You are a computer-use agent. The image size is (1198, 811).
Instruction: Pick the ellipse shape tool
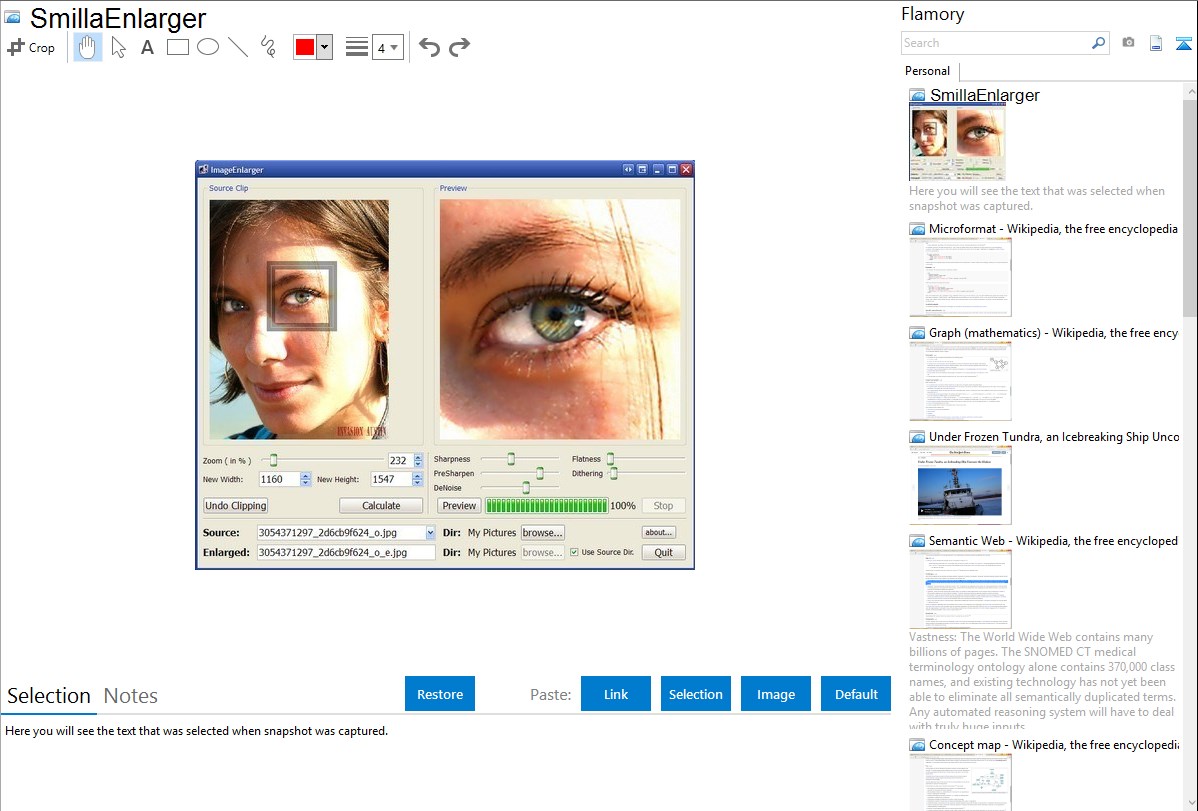pyautogui.click(x=208, y=47)
